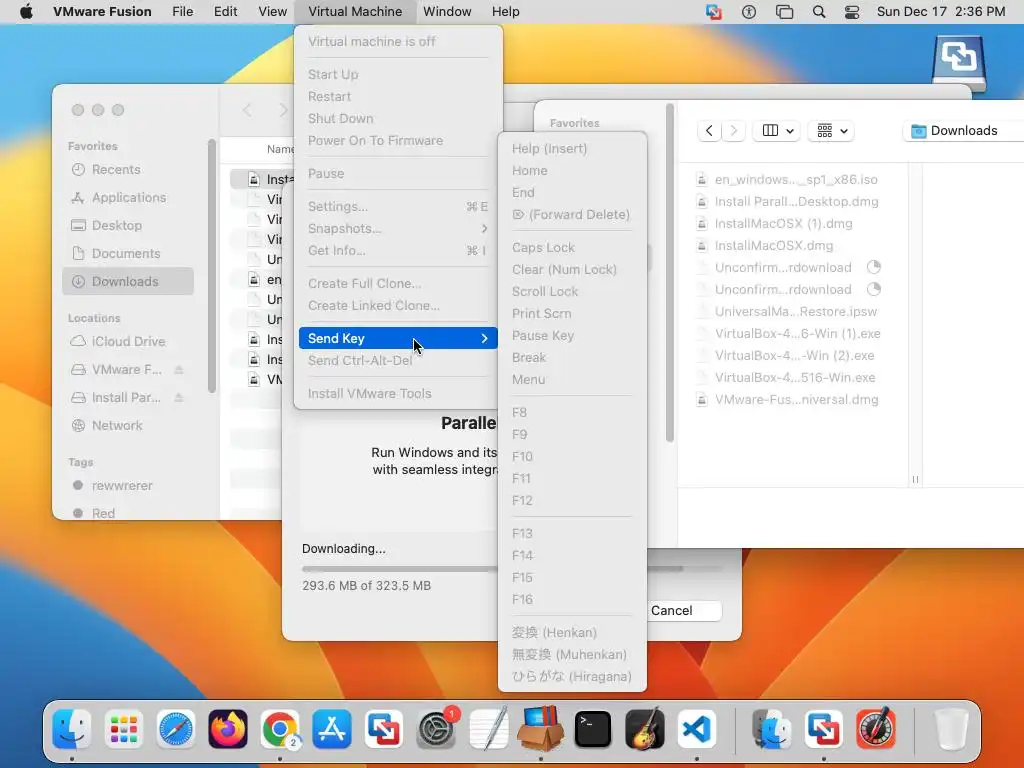Open the Apple menu
Image resolution: width=1024 pixels, height=768 pixels.
[x=26, y=12]
